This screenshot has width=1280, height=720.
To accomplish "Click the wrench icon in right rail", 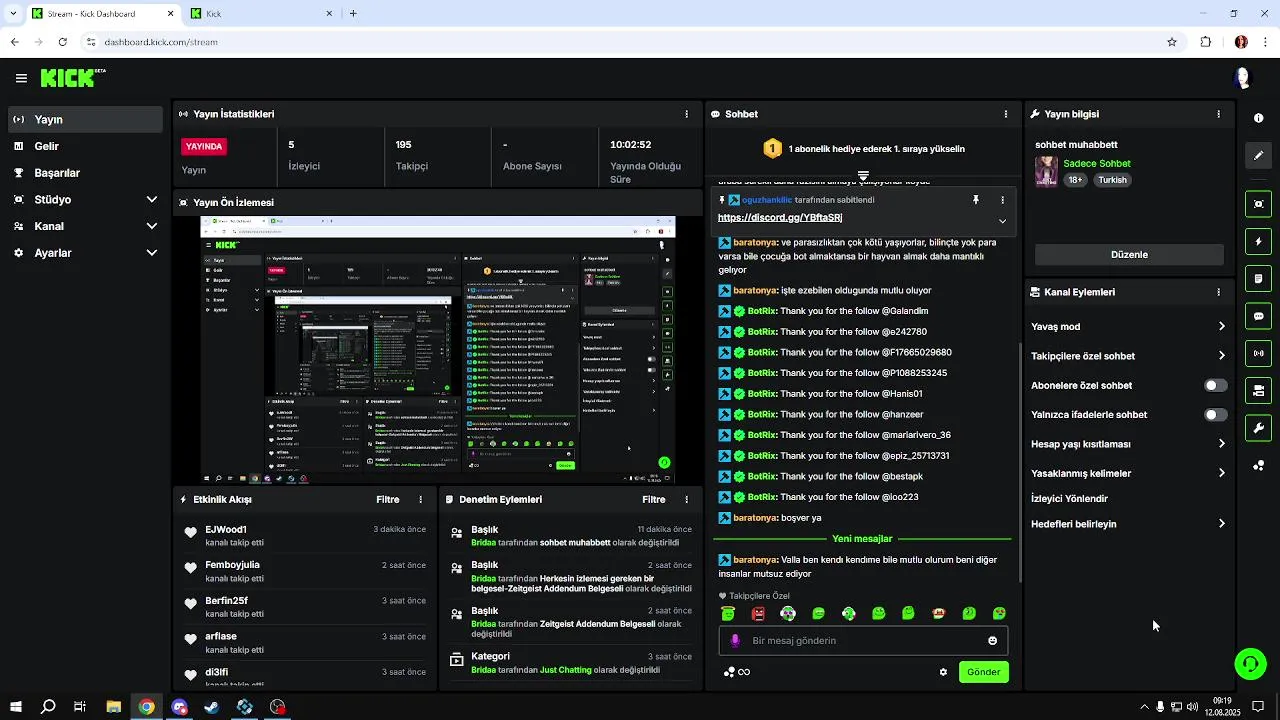I will tap(1258, 428).
